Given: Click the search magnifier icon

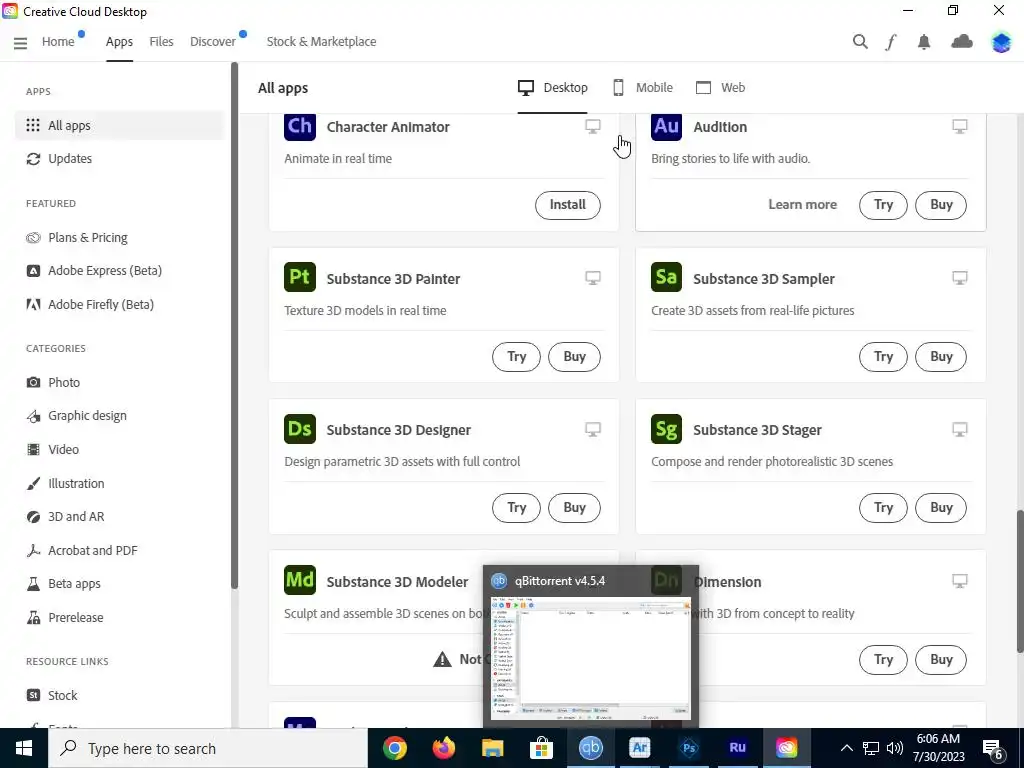Looking at the screenshot, I should (860, 42).
